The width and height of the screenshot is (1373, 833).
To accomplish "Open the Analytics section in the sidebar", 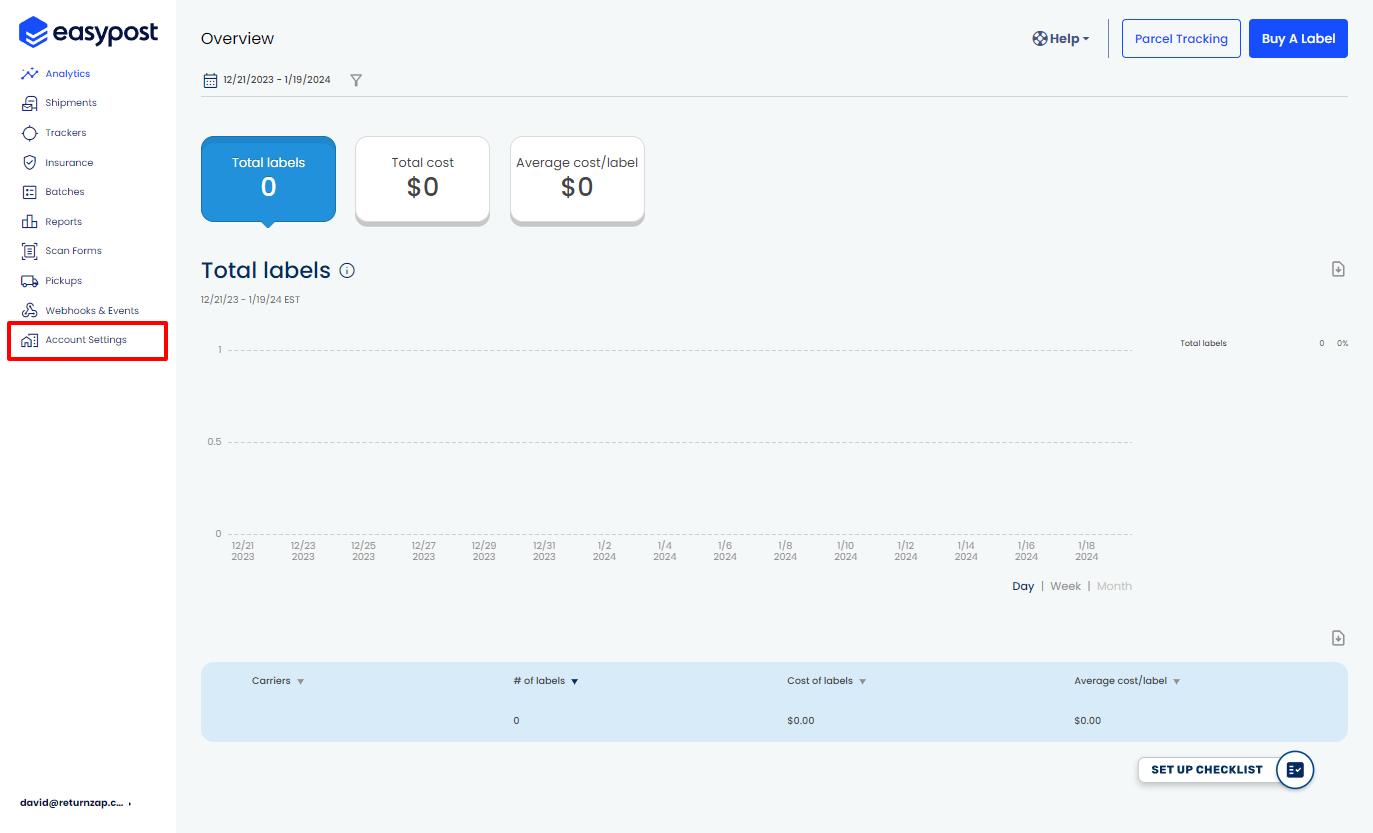I will tap(69, 72).
